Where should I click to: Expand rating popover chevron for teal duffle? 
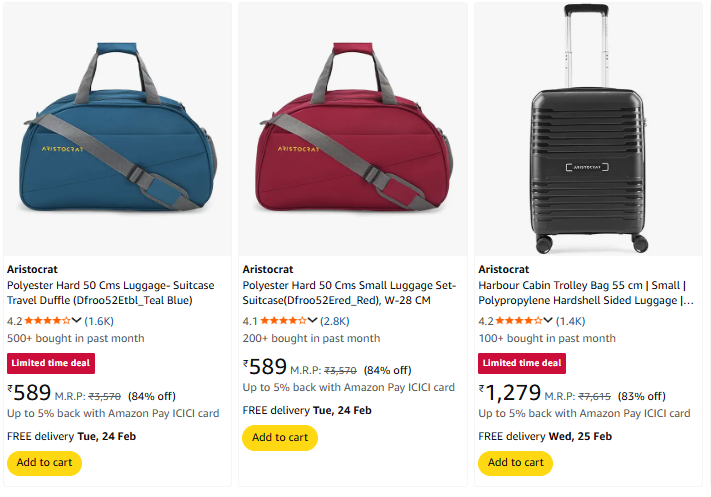click(x=78, y=321)
